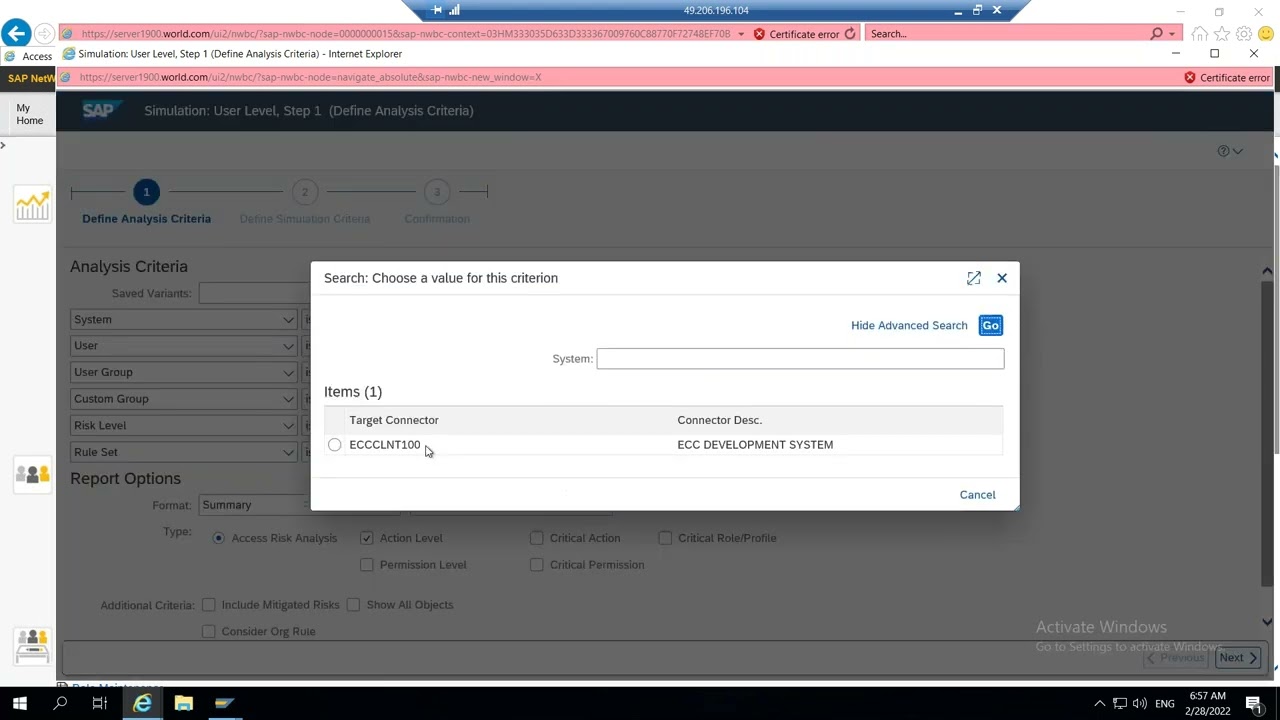
Task: Enable Consider Org Rule checkbox
Action: pos(208,632)
